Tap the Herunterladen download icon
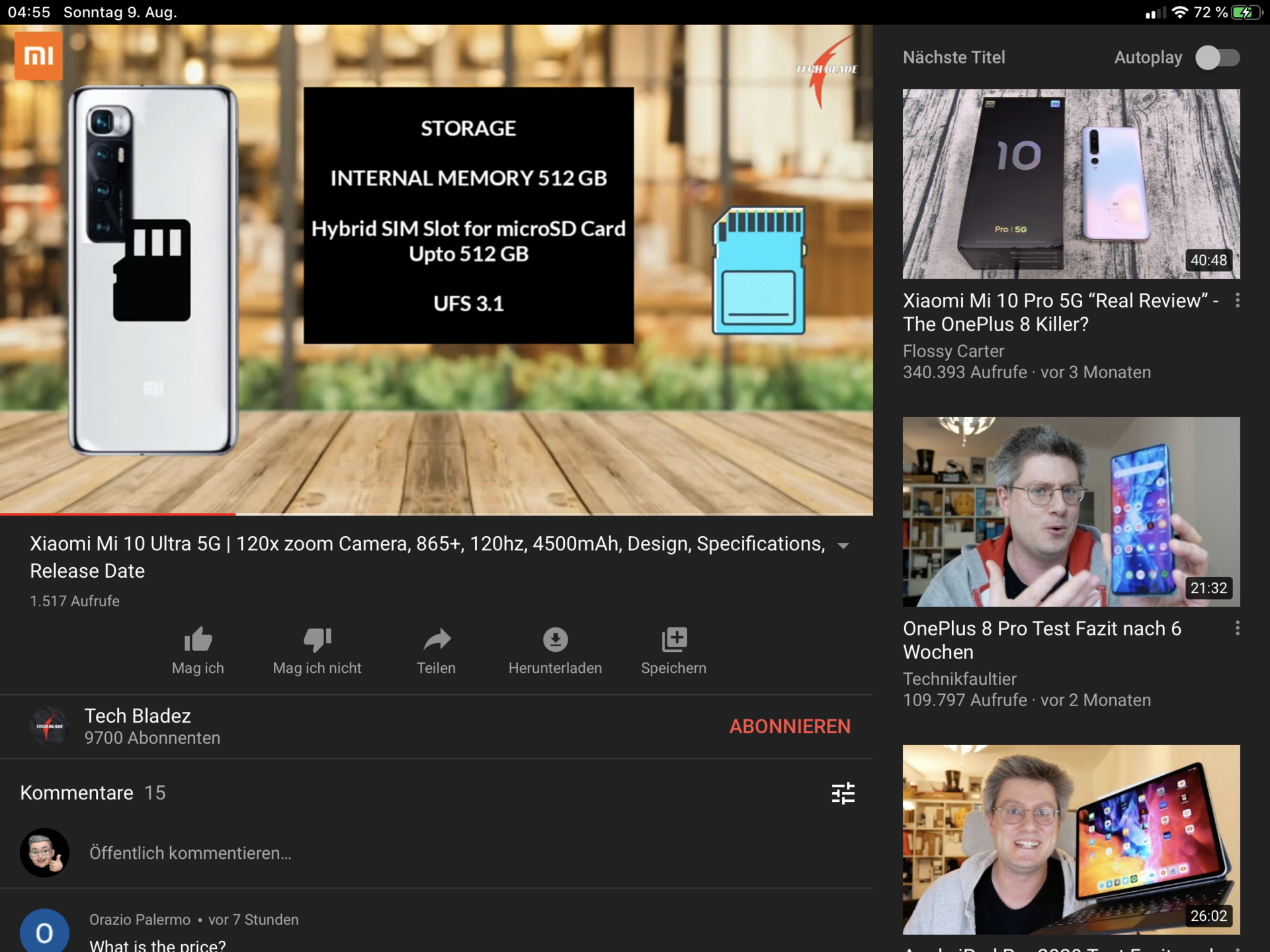 click(556, 639)
